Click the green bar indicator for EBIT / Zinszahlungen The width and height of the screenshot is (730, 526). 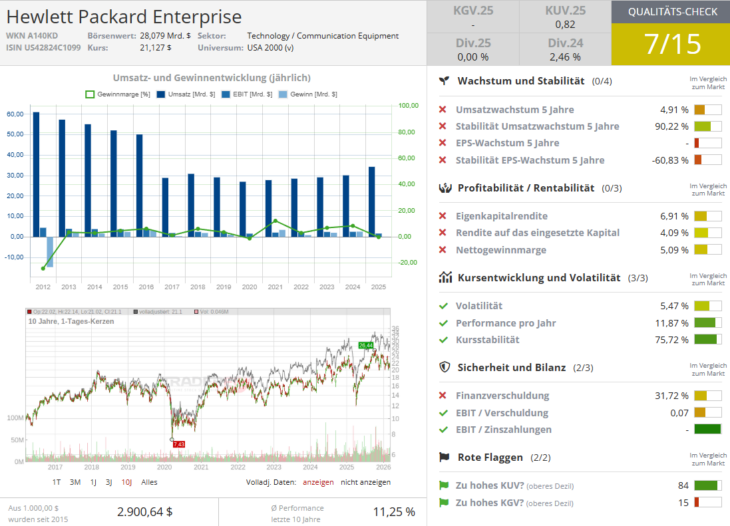707,429
